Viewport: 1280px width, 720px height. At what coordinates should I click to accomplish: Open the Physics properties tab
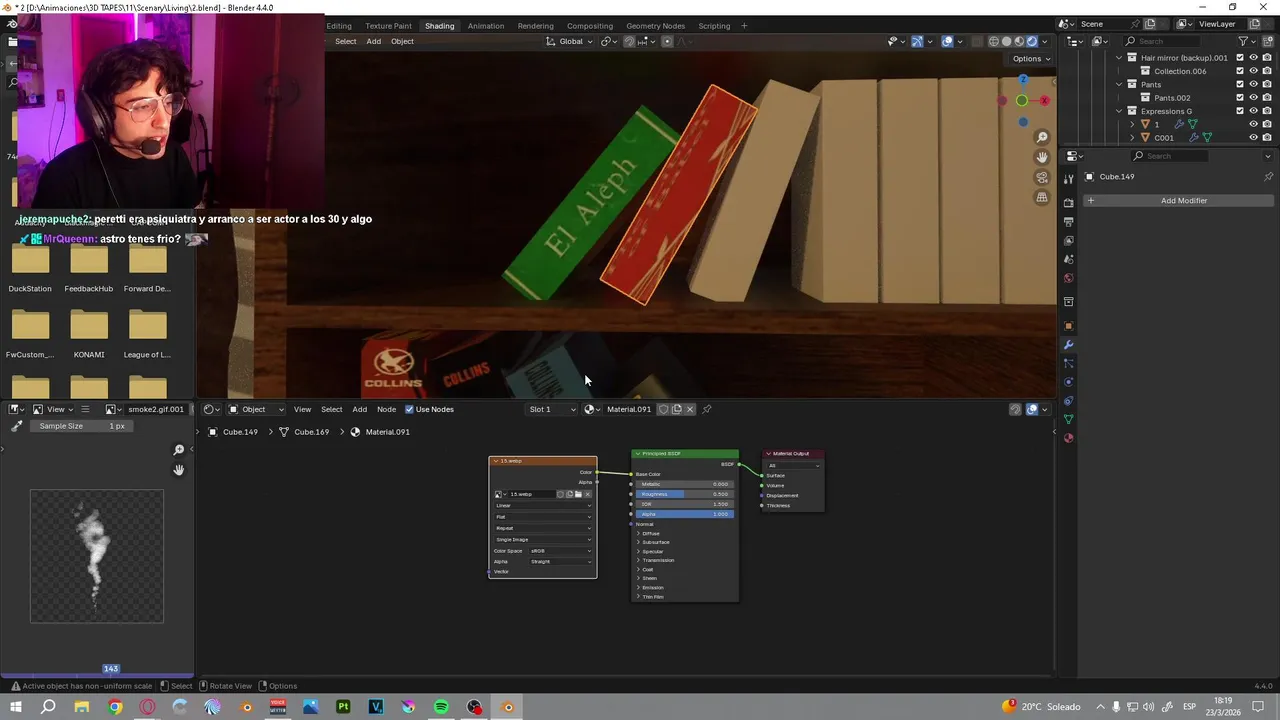click(1068, 382)
